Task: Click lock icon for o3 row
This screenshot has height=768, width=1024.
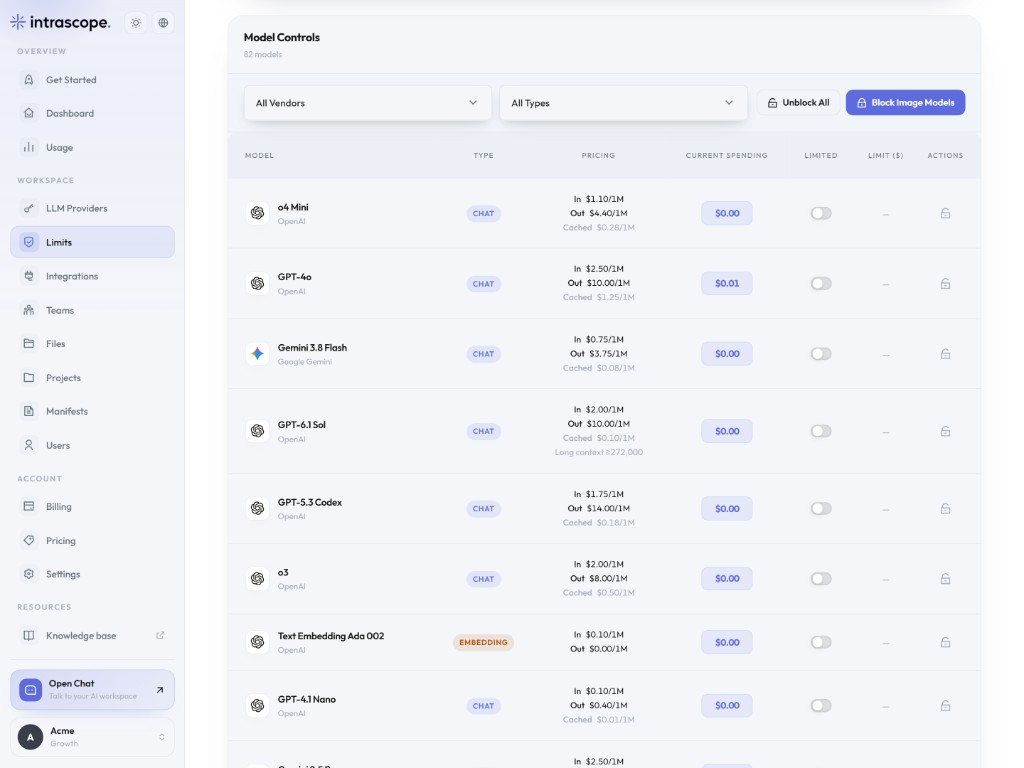Action: point(945,579)
